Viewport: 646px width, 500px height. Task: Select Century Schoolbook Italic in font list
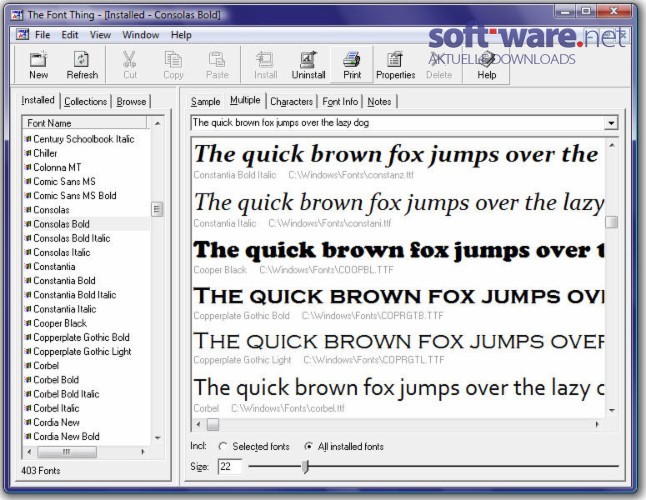[x=84, y=139]
